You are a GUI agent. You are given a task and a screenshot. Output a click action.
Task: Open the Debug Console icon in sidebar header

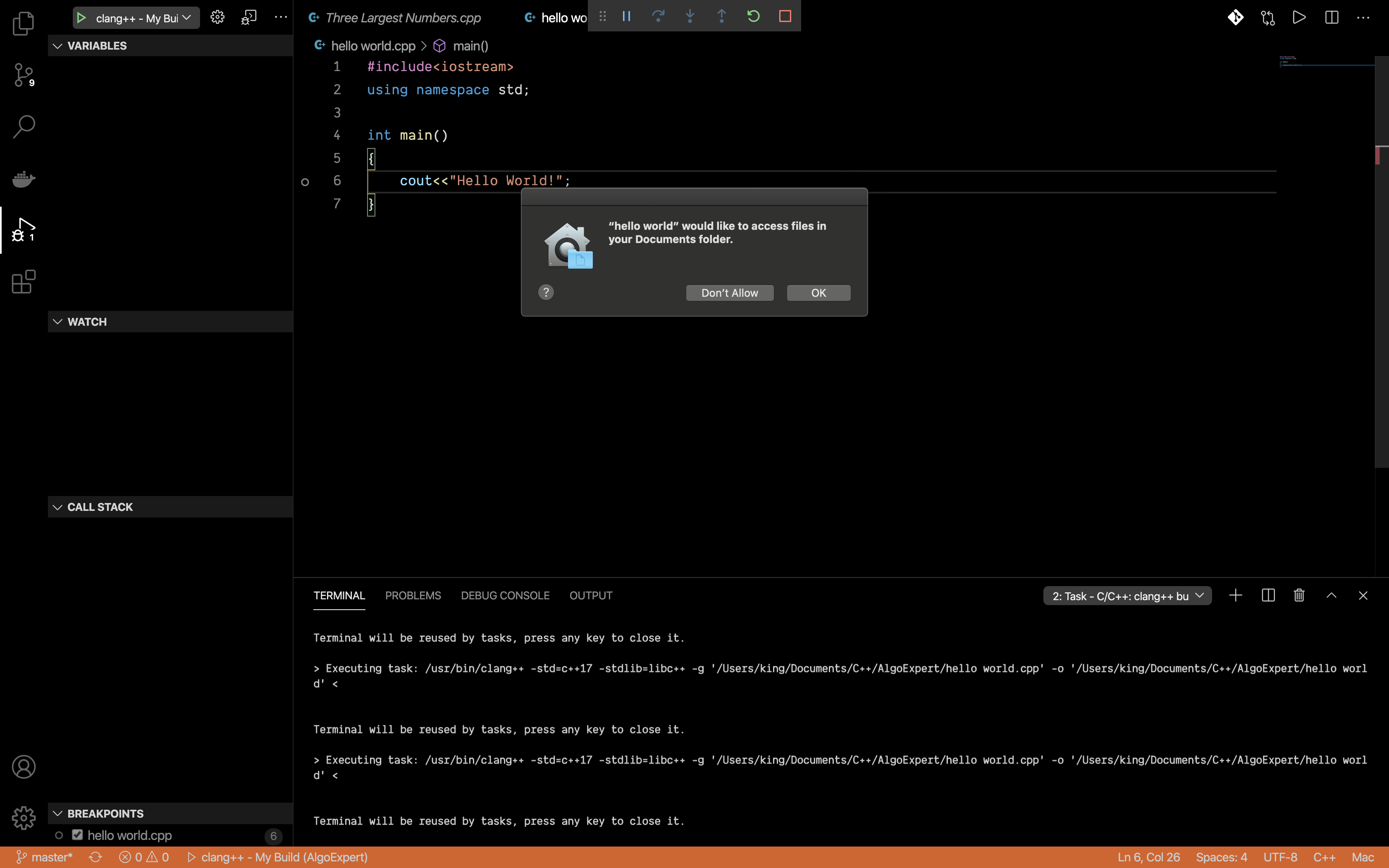coord(248,17)
